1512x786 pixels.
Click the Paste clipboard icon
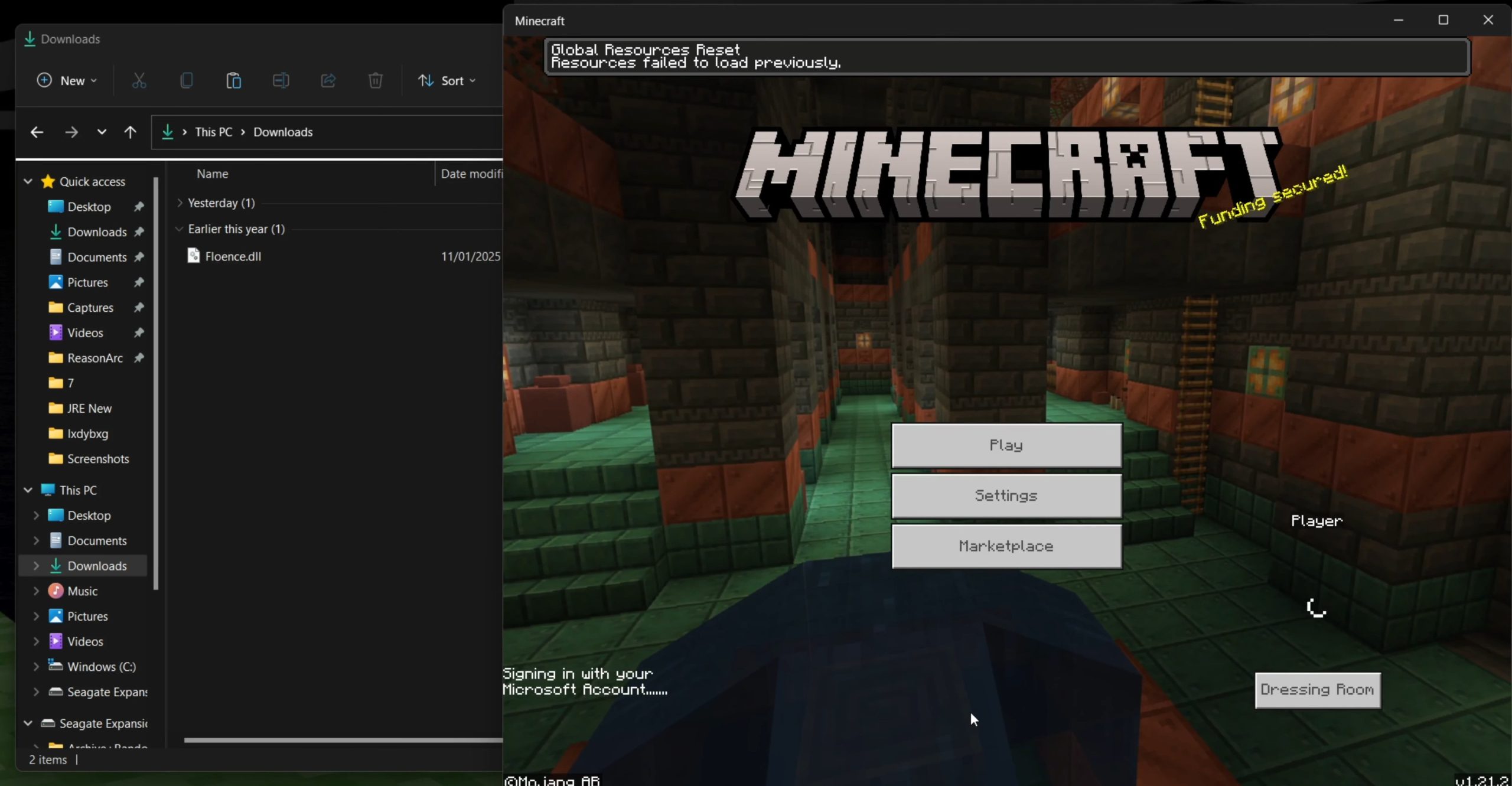click(233, 80)
